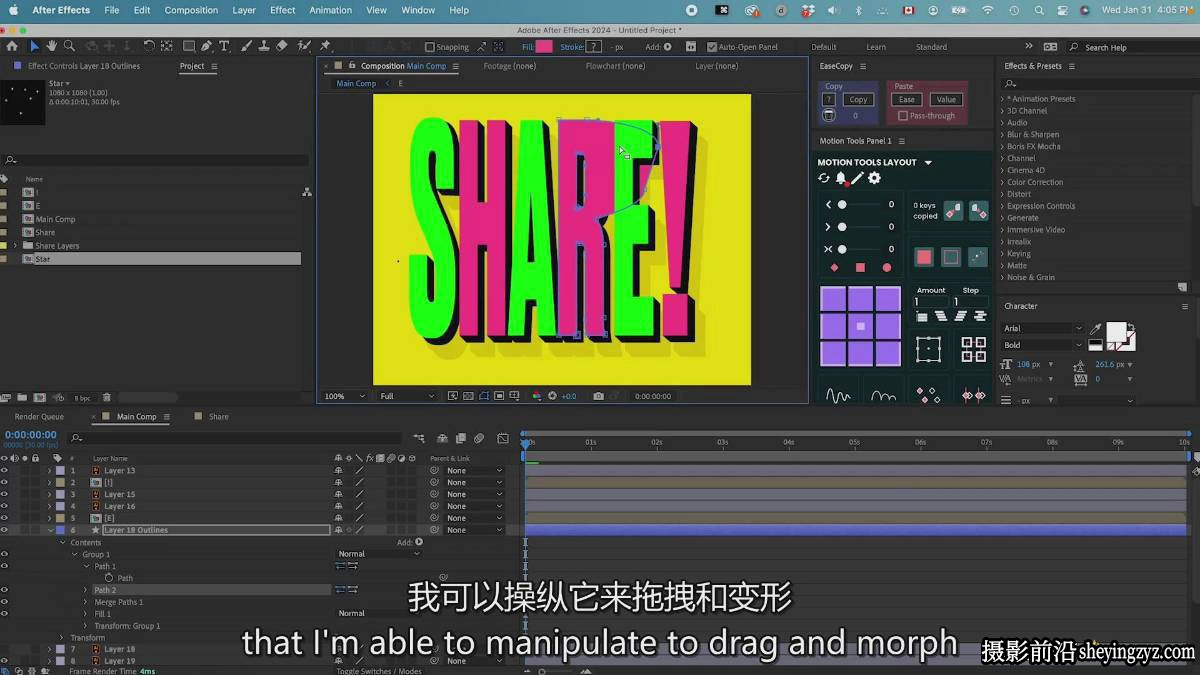Viewport: 1200px width, 675px height.
Task: Expand the Blur & Sharpen effects category
Action: tap(1002, 134)
